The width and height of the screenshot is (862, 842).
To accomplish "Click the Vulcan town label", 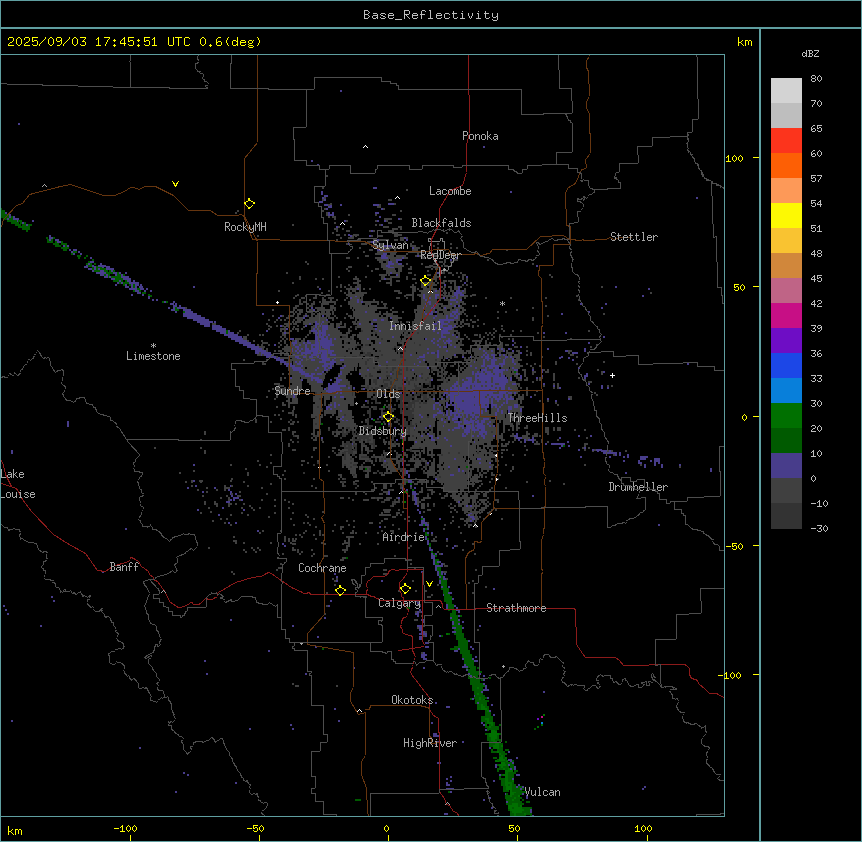I will (x=542, y=792).
